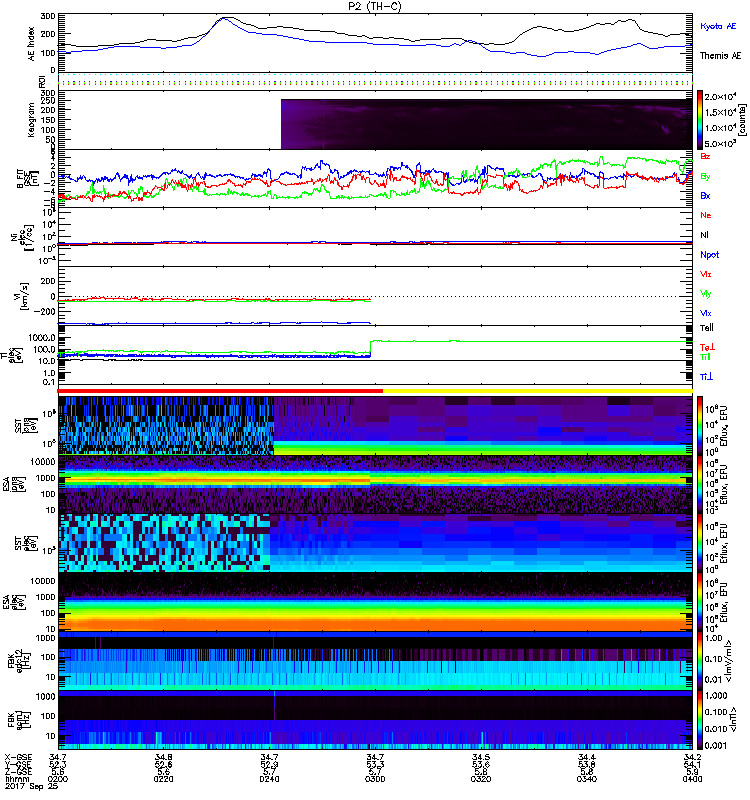Click the red Bz legend entry
The width and height of the screenshot is (750, 800).
[x=705, y=157]
